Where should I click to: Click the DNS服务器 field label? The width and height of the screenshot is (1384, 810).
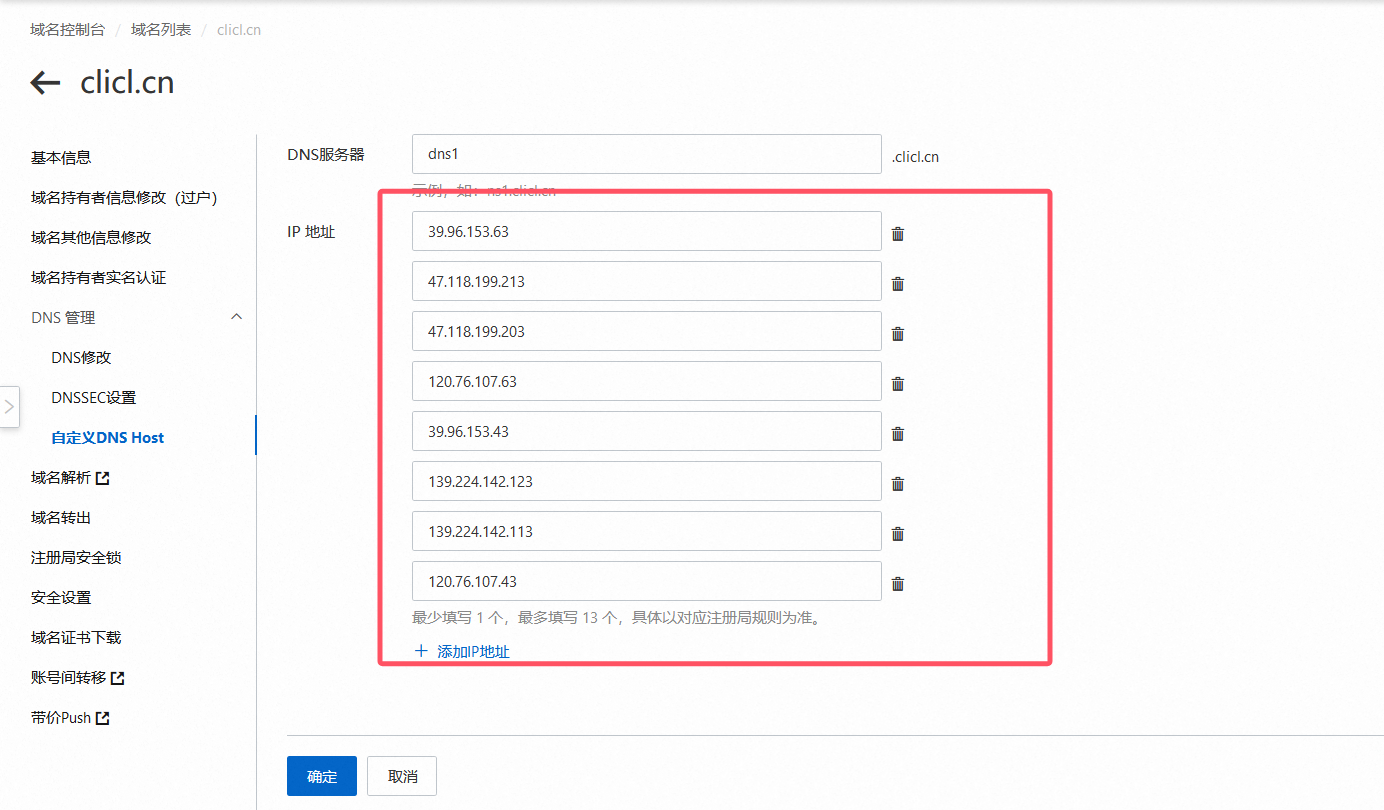326,155
